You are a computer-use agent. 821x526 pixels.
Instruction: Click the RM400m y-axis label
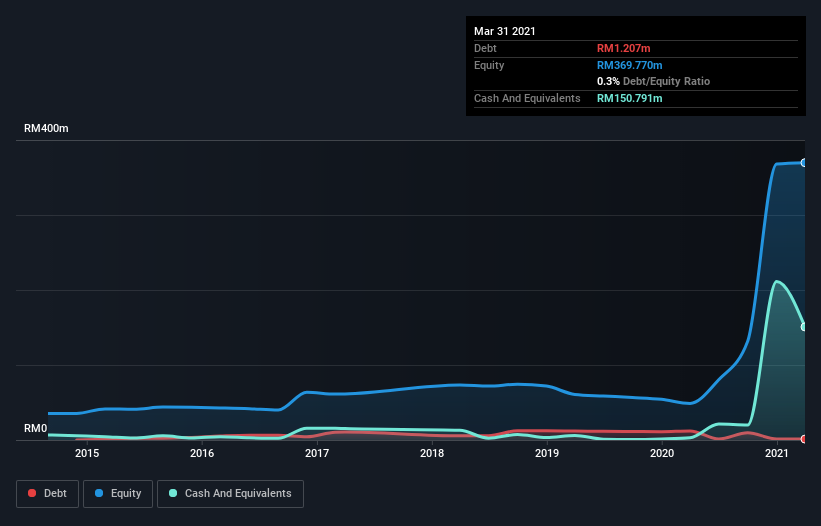pyautogui.click(x=46, y=129)
